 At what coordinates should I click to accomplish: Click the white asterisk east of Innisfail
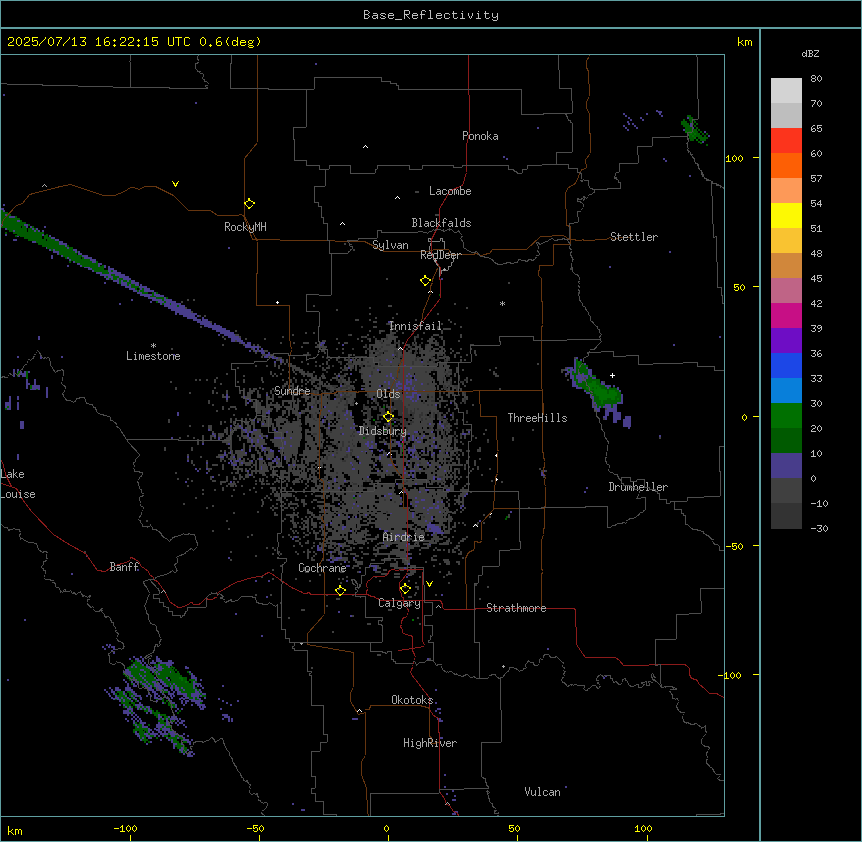click(x=502, y=303)
